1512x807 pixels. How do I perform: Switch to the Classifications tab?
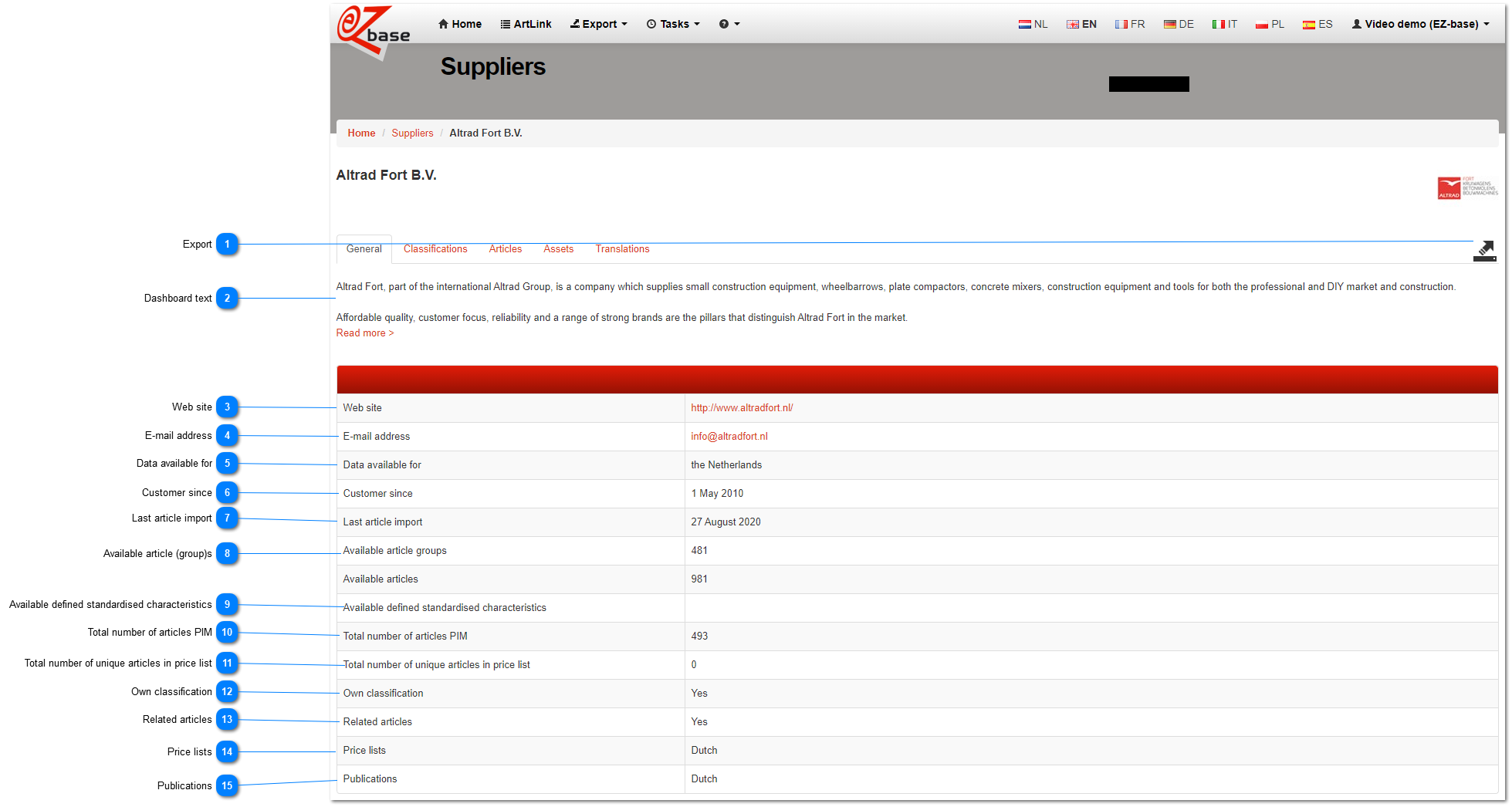(x=435, y=249)
